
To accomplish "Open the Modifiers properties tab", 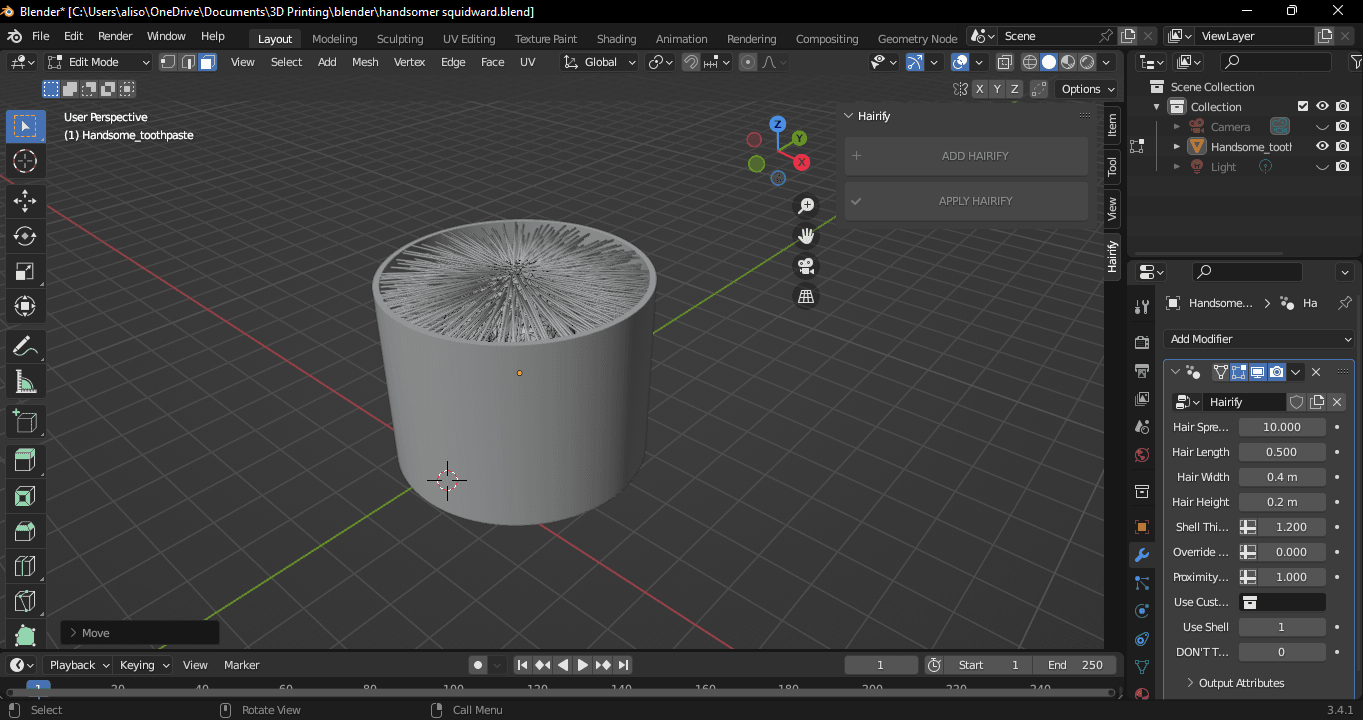I will 1142,554.
